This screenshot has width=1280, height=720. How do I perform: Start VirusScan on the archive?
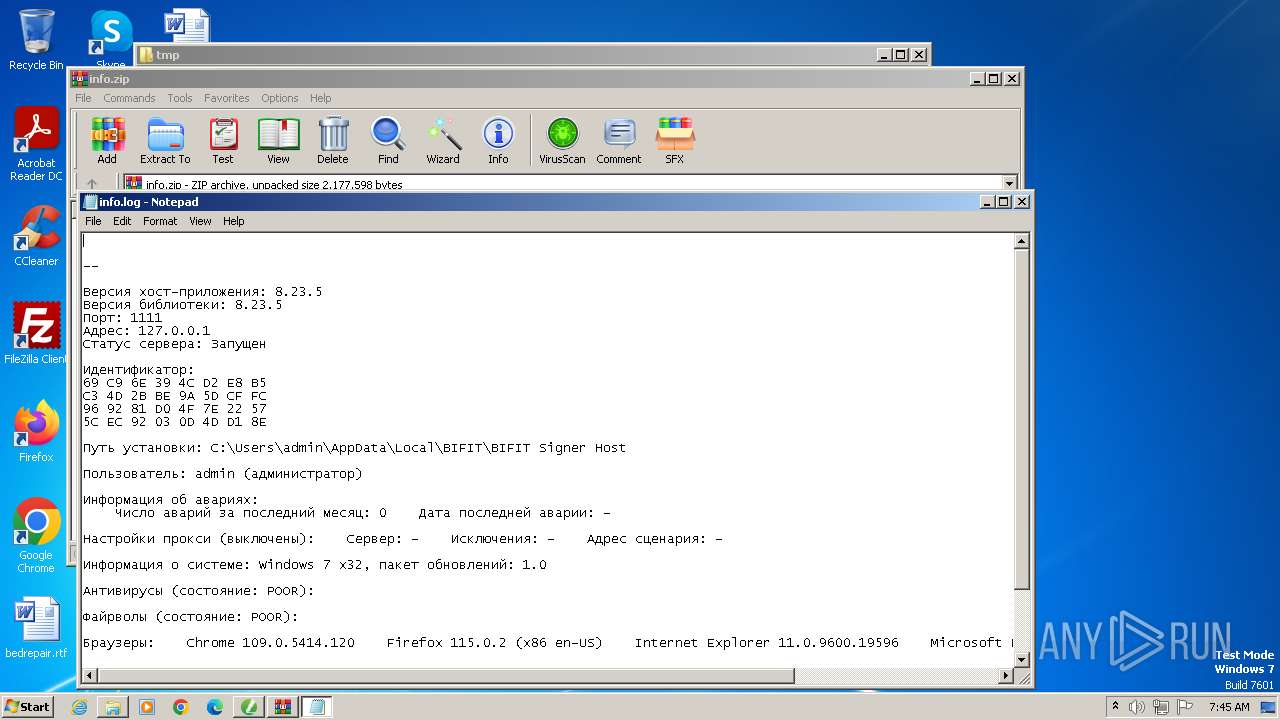pyautogui.click(x=562, y=141)
